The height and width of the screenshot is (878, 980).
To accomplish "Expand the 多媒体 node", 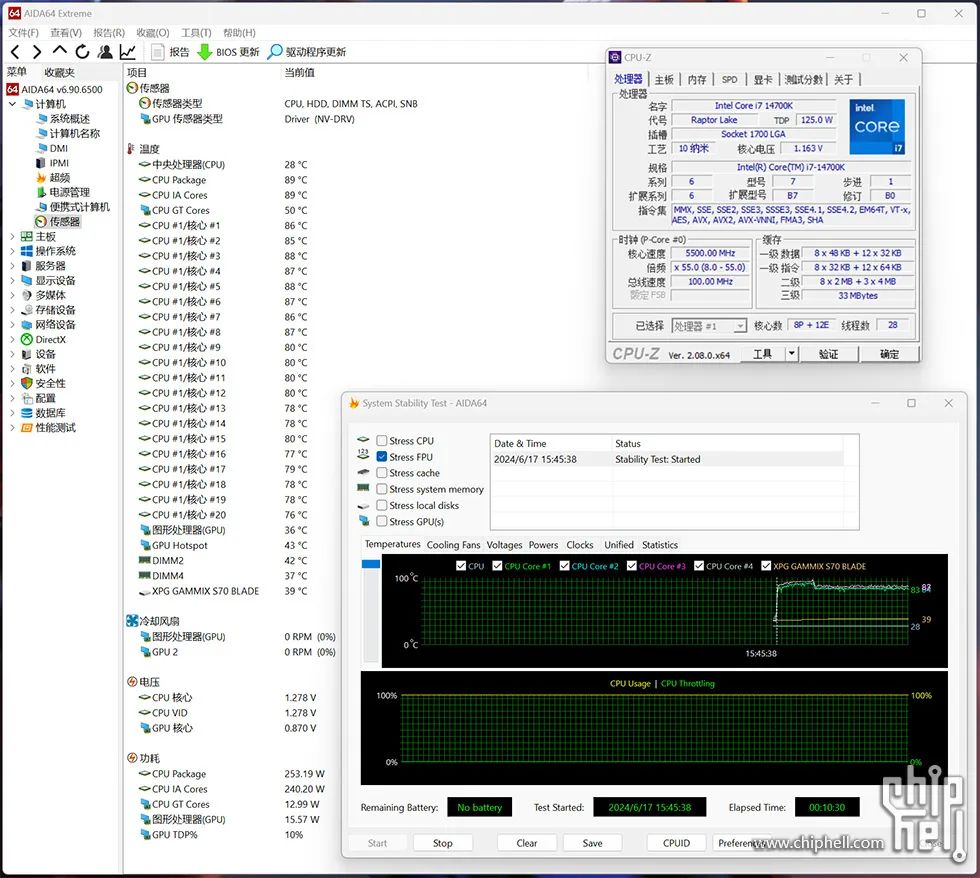I will [x=12, y=295].
